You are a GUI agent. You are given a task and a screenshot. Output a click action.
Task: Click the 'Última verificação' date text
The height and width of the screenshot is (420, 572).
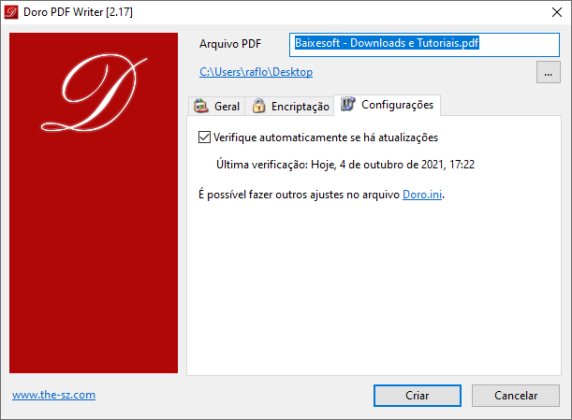[x=345, y=165]
